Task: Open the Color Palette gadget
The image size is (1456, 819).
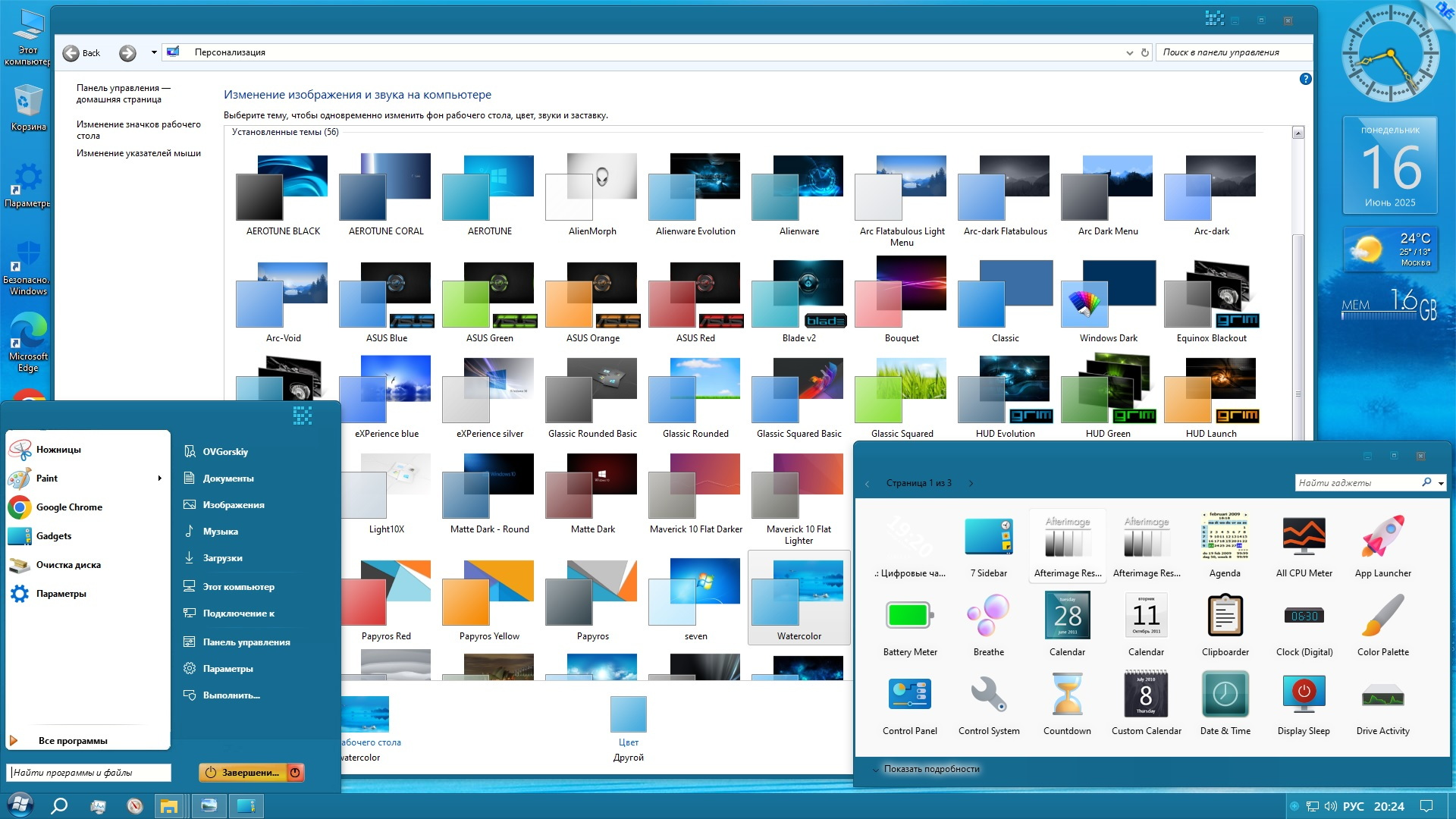Action: 1382,616
